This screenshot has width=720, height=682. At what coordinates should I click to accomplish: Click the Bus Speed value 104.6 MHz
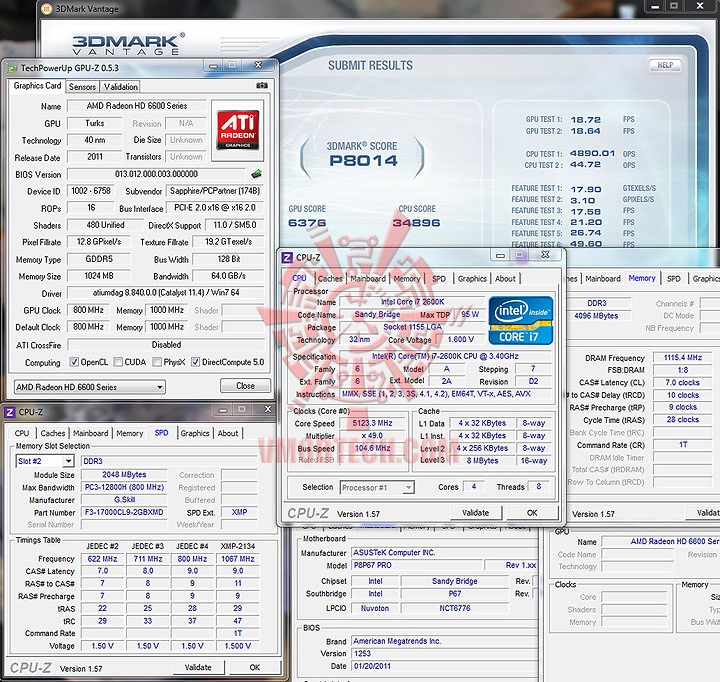pyautogui.click(x=372, y=448)
